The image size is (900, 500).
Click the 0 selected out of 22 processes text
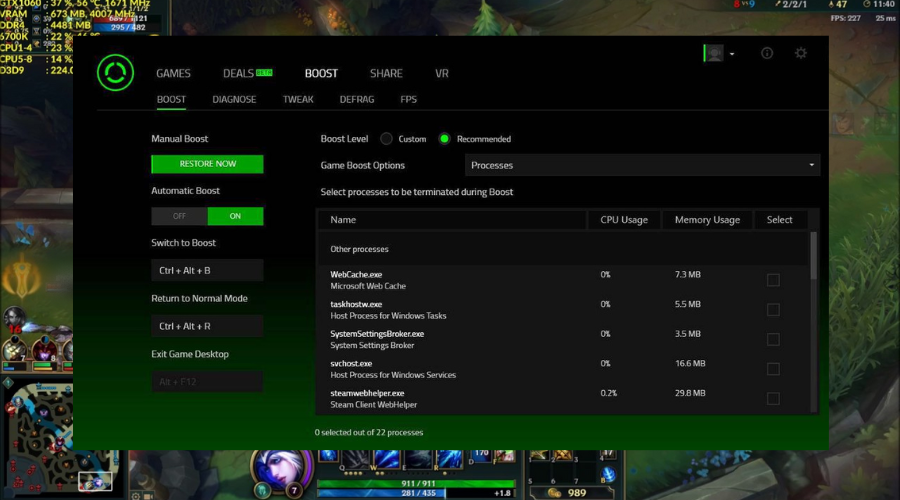click(368, 432)
